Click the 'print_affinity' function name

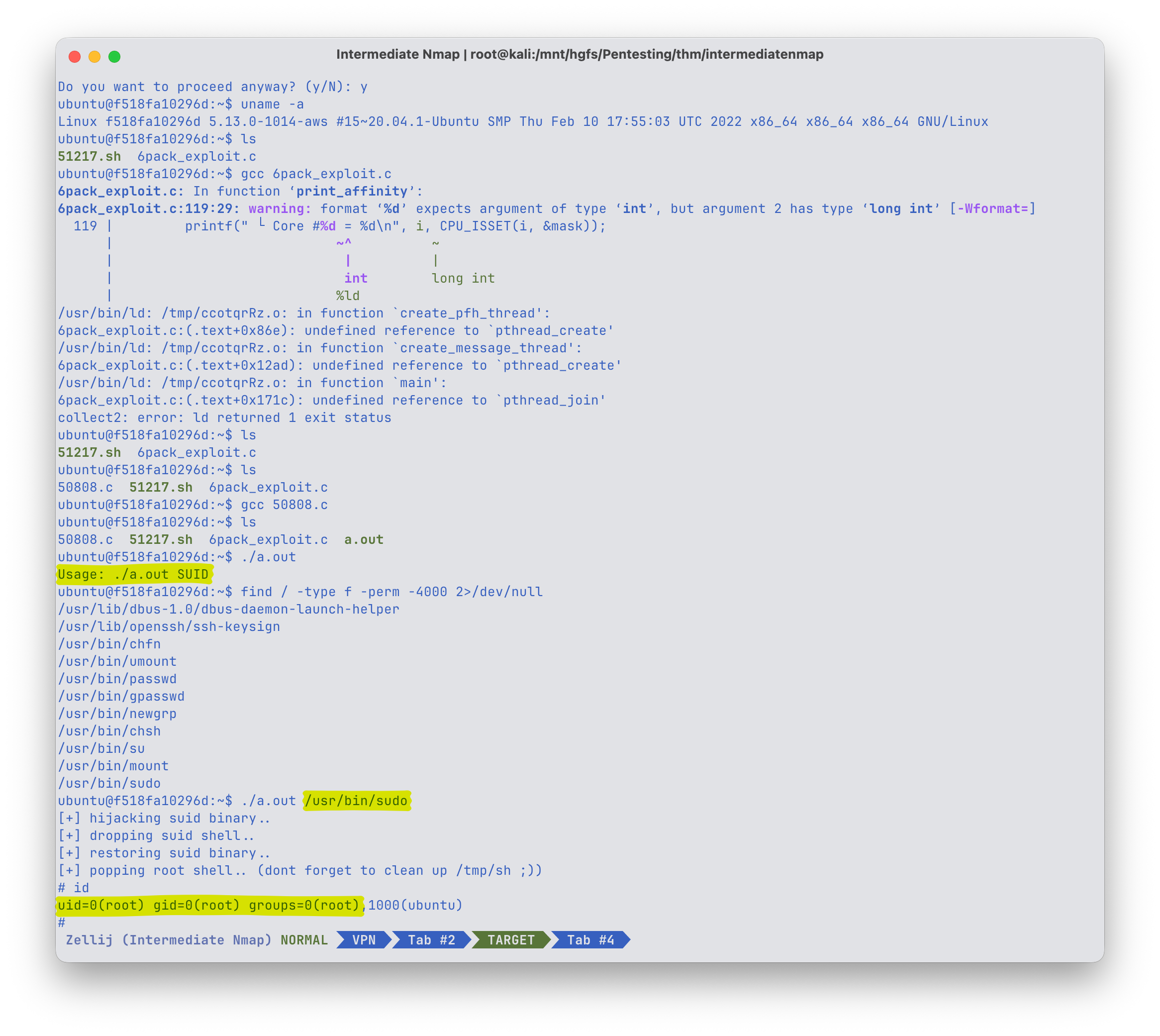[352, 191]
